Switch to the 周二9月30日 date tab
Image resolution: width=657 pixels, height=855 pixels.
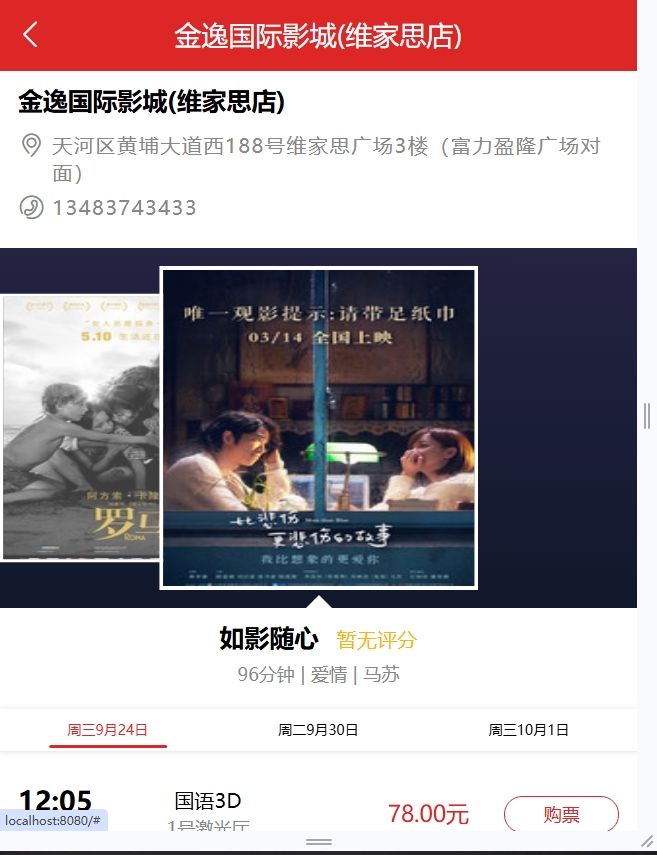click(318, 730)
